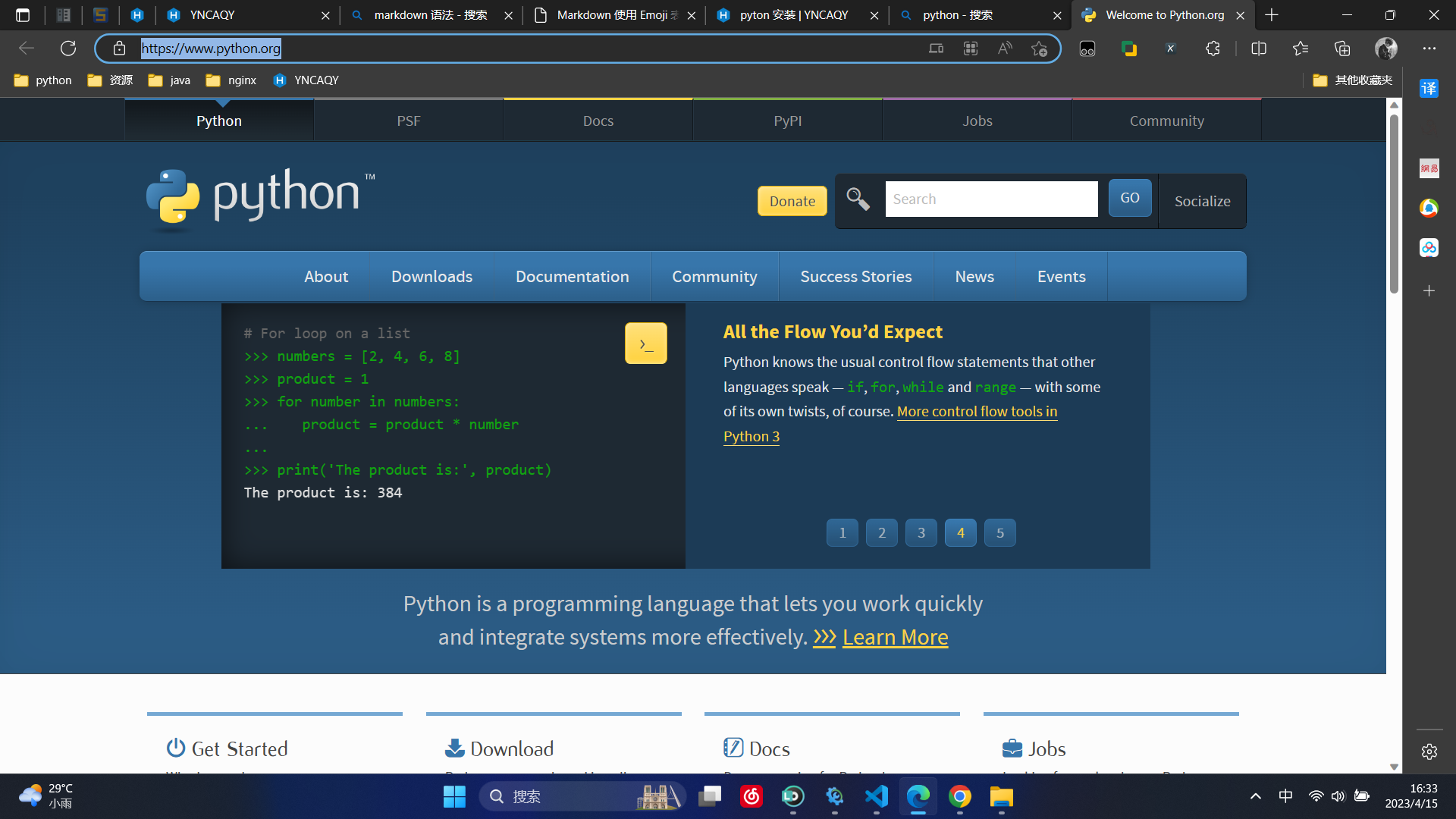The image size is (1456, 819).
Task: Select slide 3 of the carousel
Action: tap(921, 532)
